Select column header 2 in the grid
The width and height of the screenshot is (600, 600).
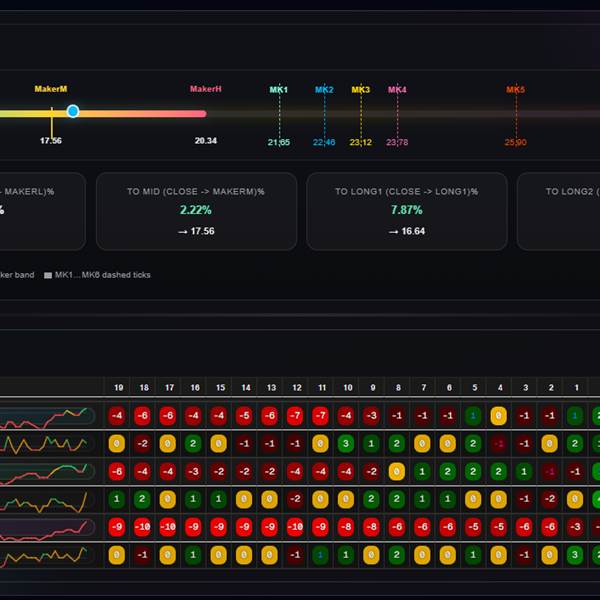coord(551,388)
